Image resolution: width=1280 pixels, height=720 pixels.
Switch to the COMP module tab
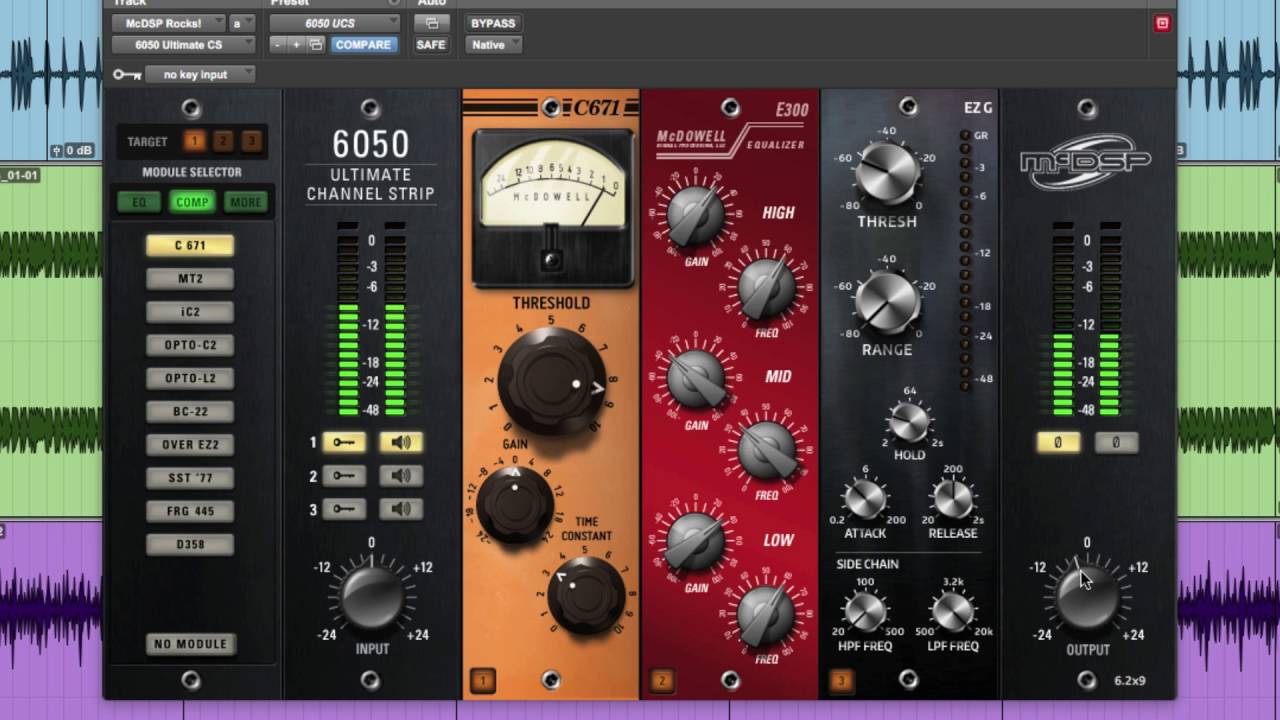click(x=192, y=202)
